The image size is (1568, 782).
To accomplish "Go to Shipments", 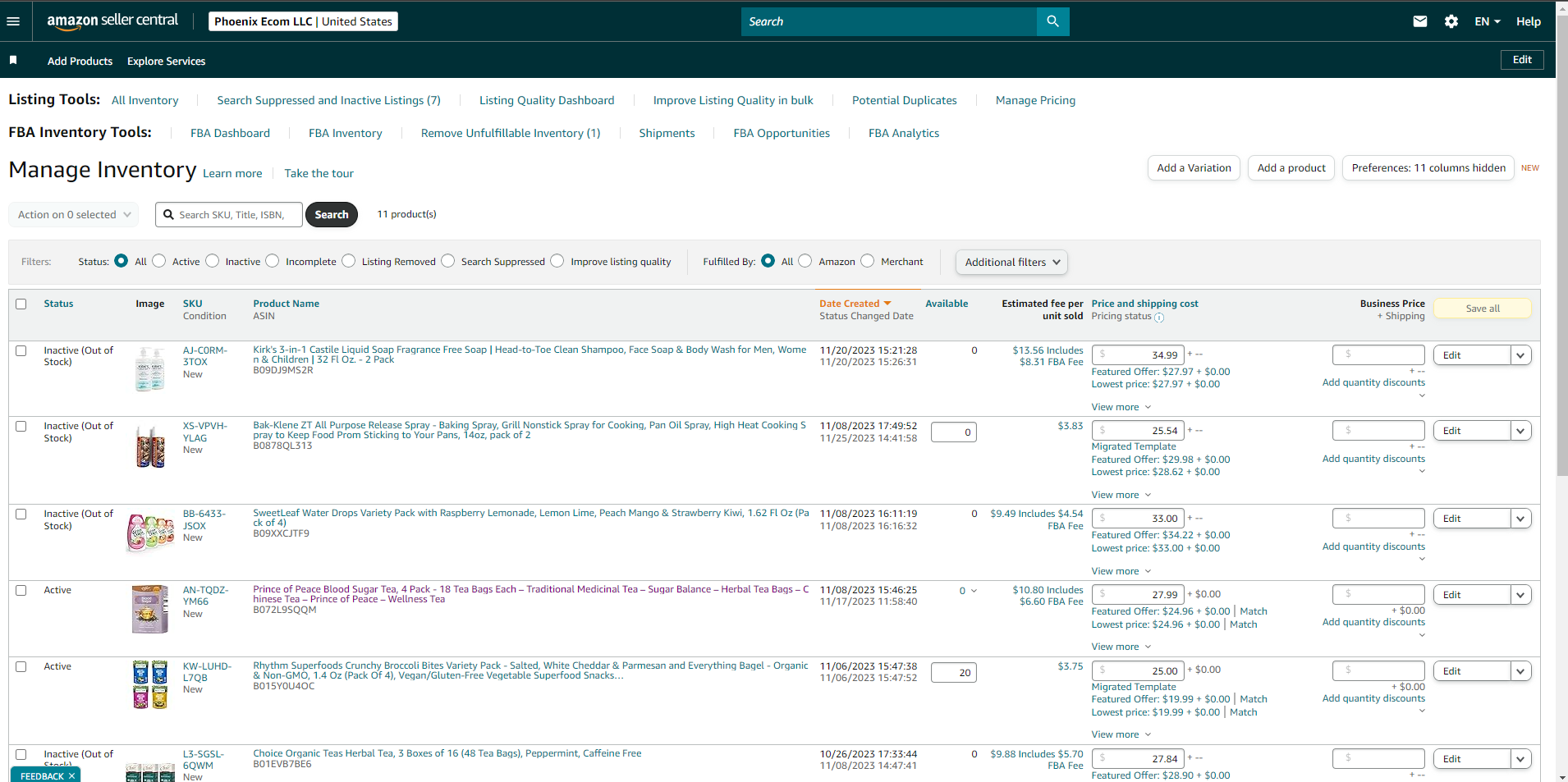I will click(x=667, y=133).
